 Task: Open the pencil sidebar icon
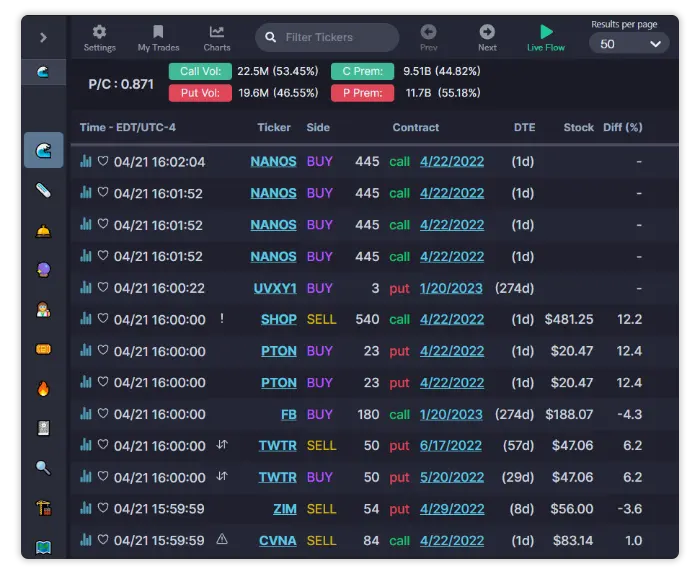[x=43, y=191]
